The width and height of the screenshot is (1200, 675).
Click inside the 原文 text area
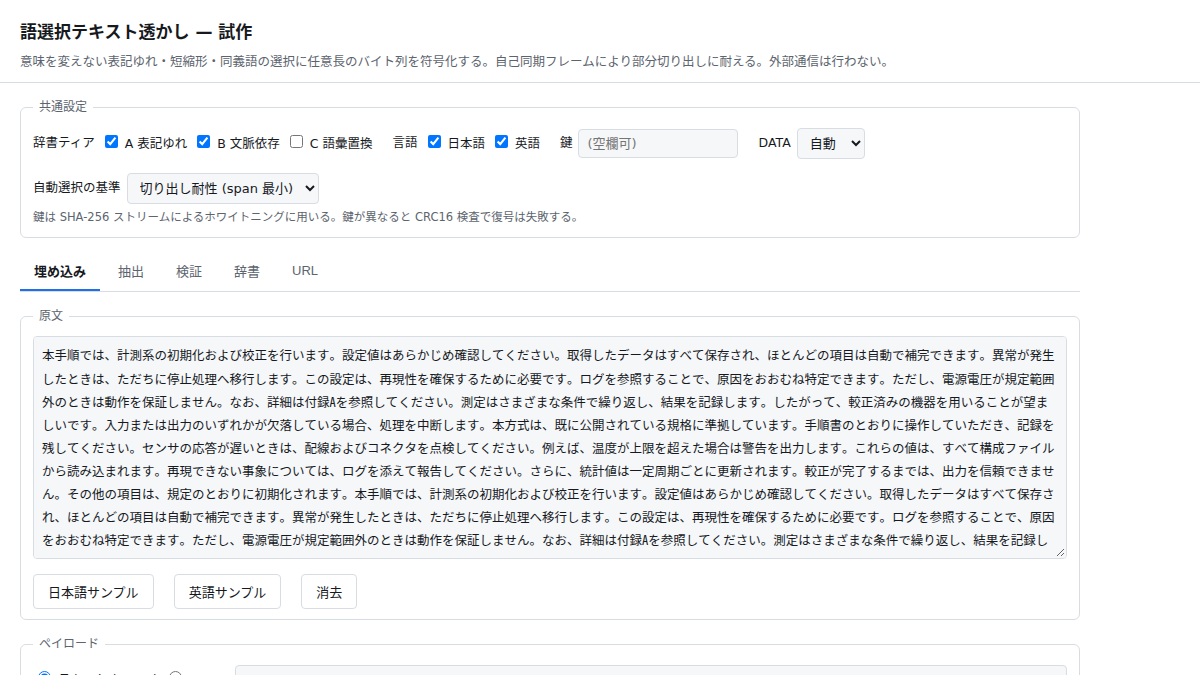click(x=550, y=447)
